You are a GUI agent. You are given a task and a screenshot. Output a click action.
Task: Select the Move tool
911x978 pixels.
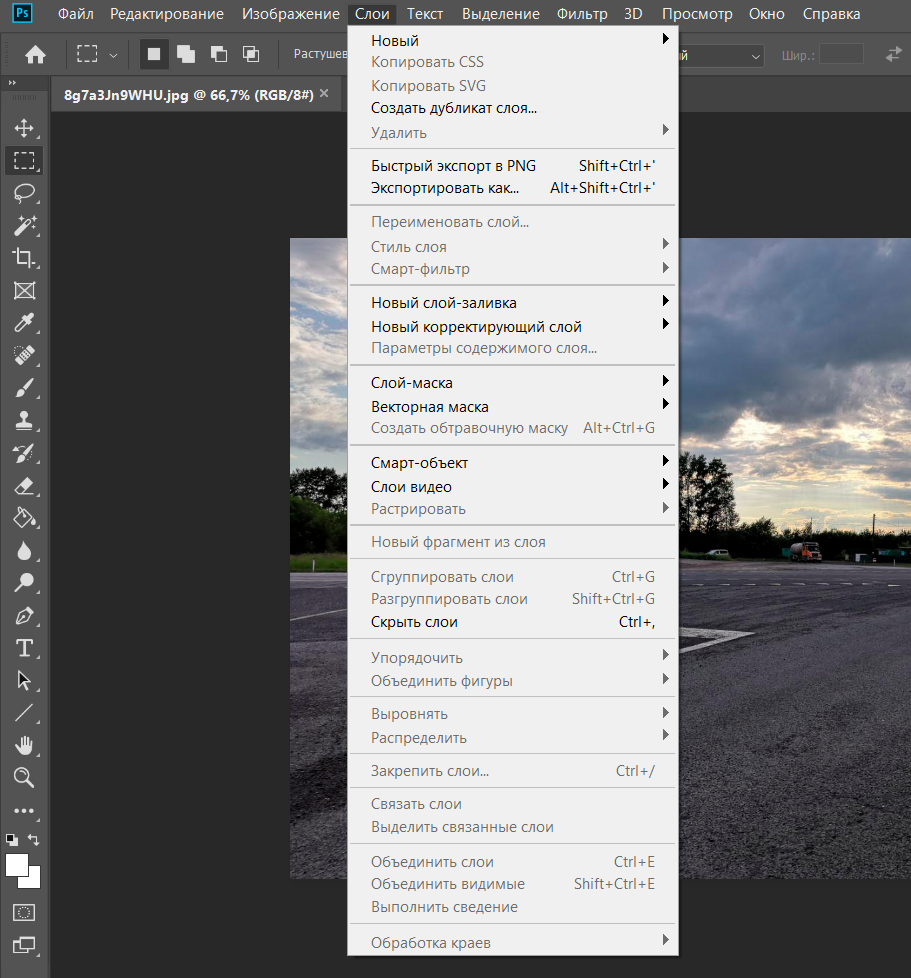pyautogui.click(x=24, y=128)
